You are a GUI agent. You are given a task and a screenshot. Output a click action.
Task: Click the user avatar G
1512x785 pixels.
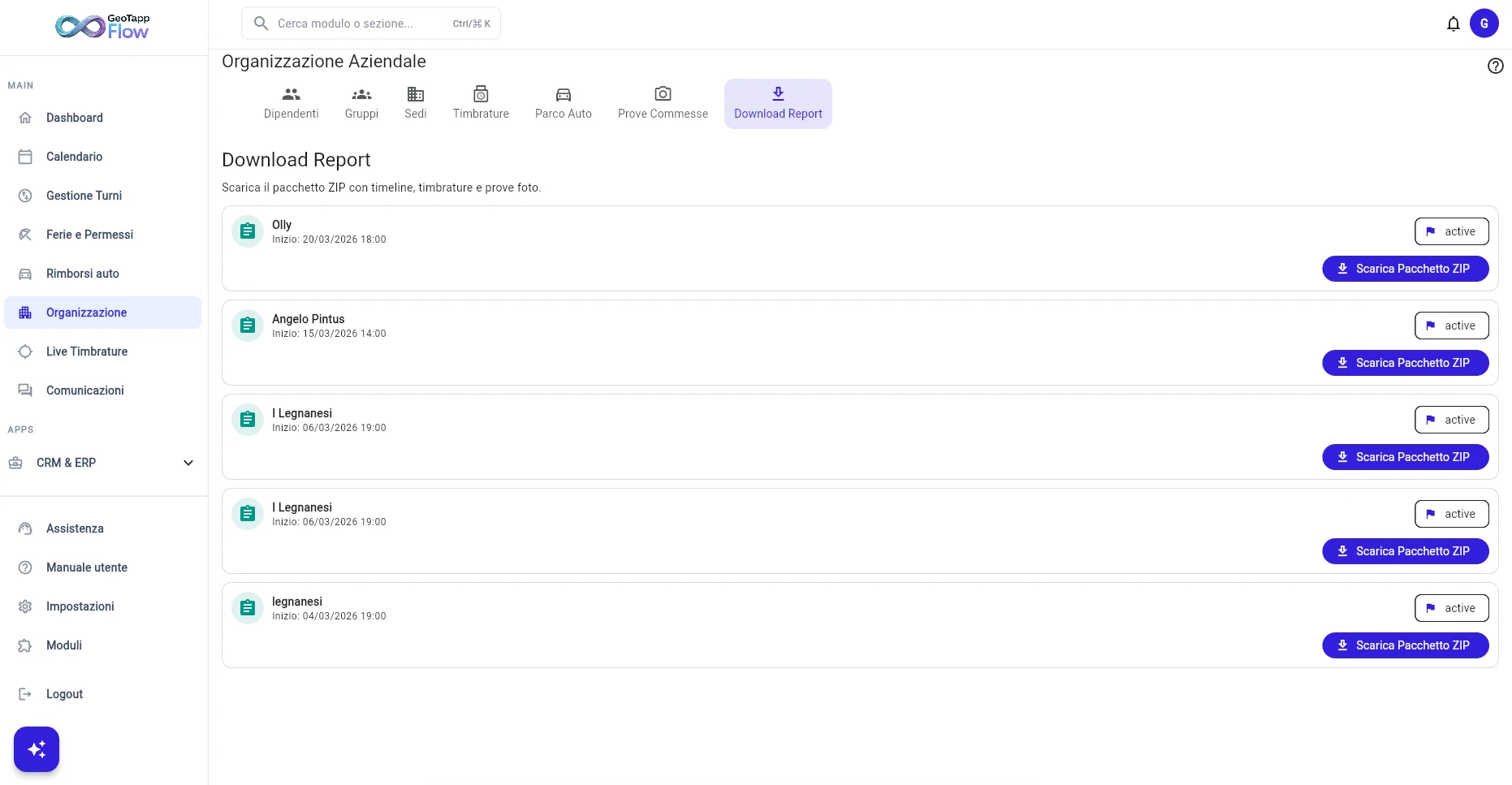click(1484, 24)
